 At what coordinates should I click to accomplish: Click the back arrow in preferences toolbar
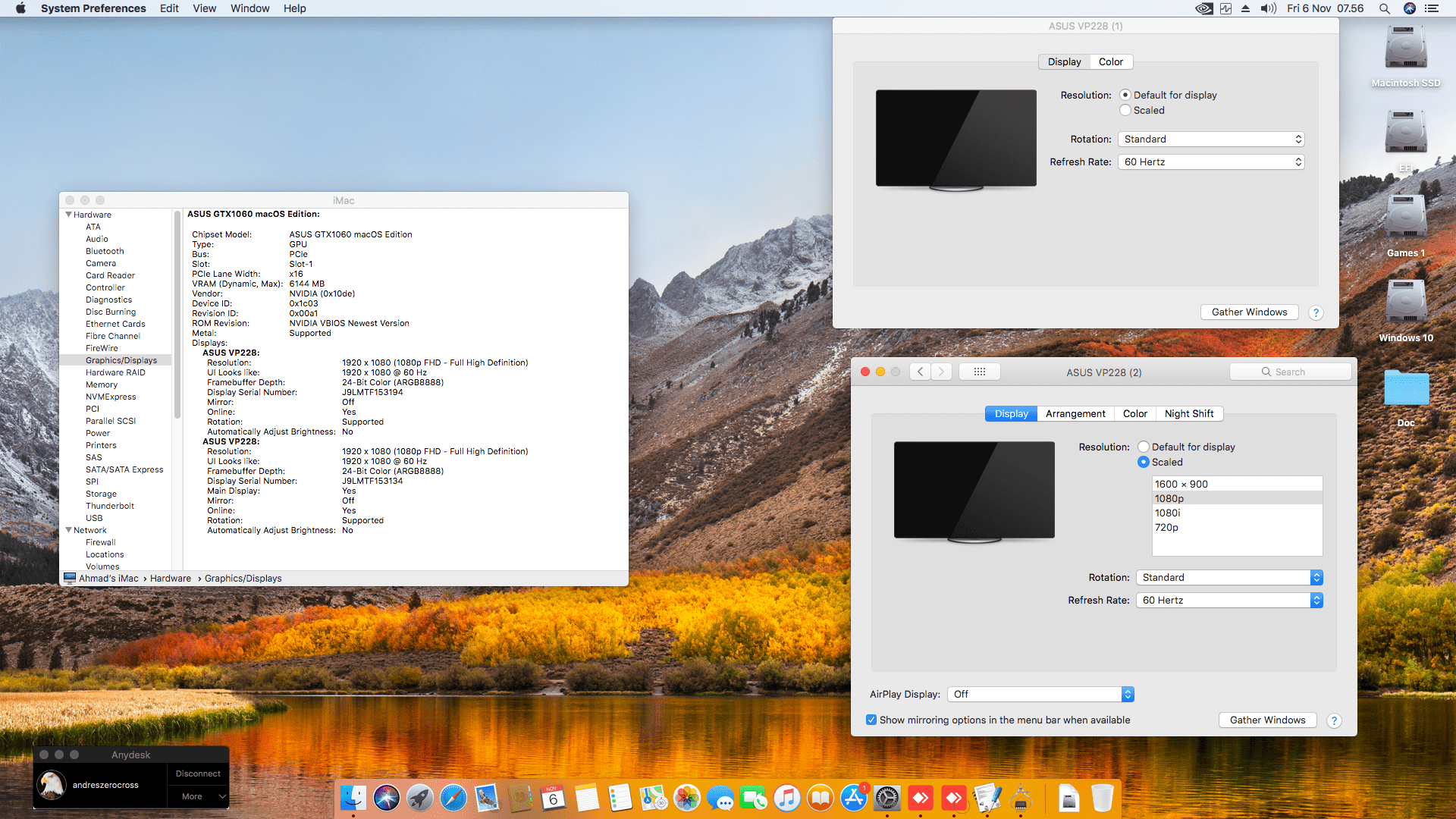(920, 372)
